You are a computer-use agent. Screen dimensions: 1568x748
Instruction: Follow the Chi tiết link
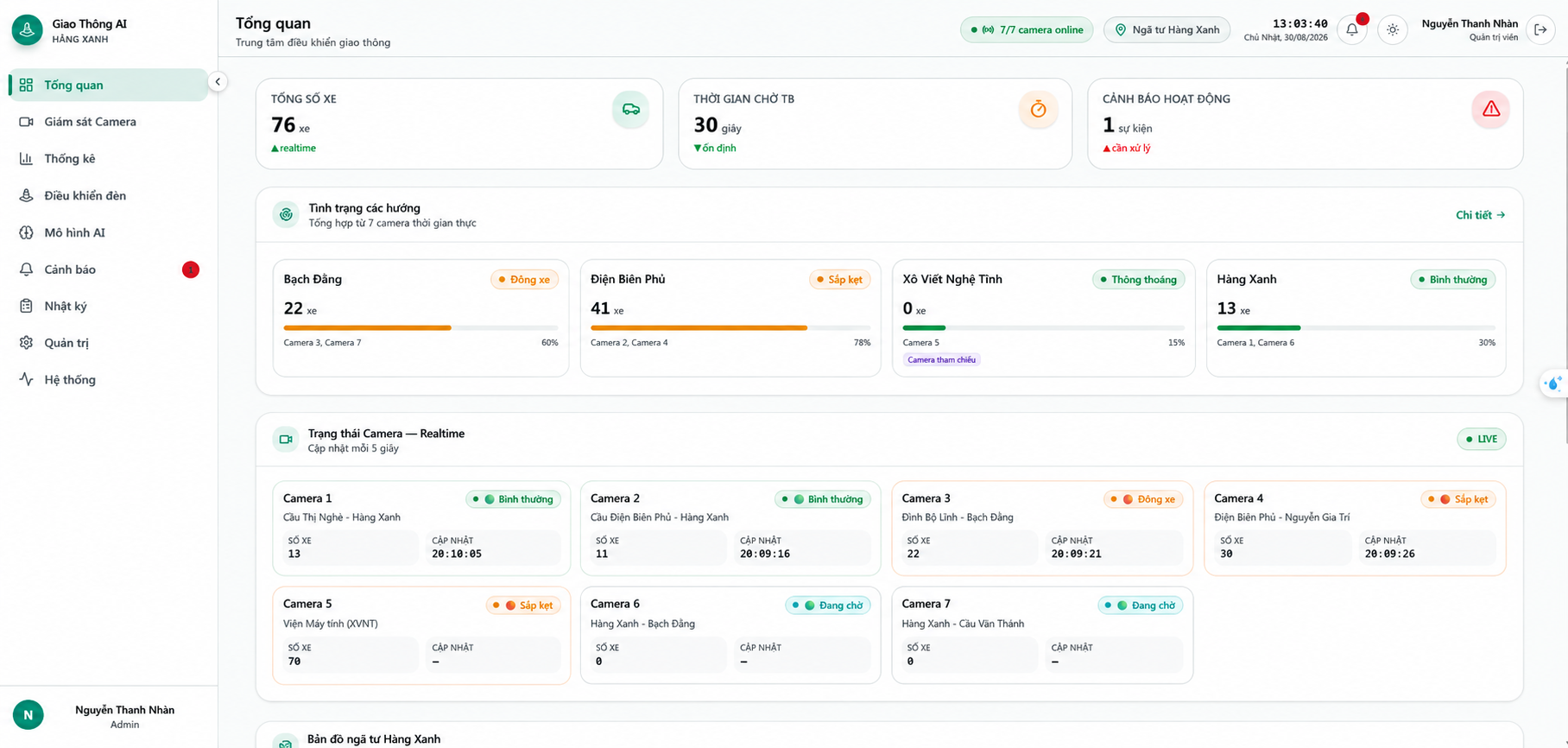[x=1480, y=215]
